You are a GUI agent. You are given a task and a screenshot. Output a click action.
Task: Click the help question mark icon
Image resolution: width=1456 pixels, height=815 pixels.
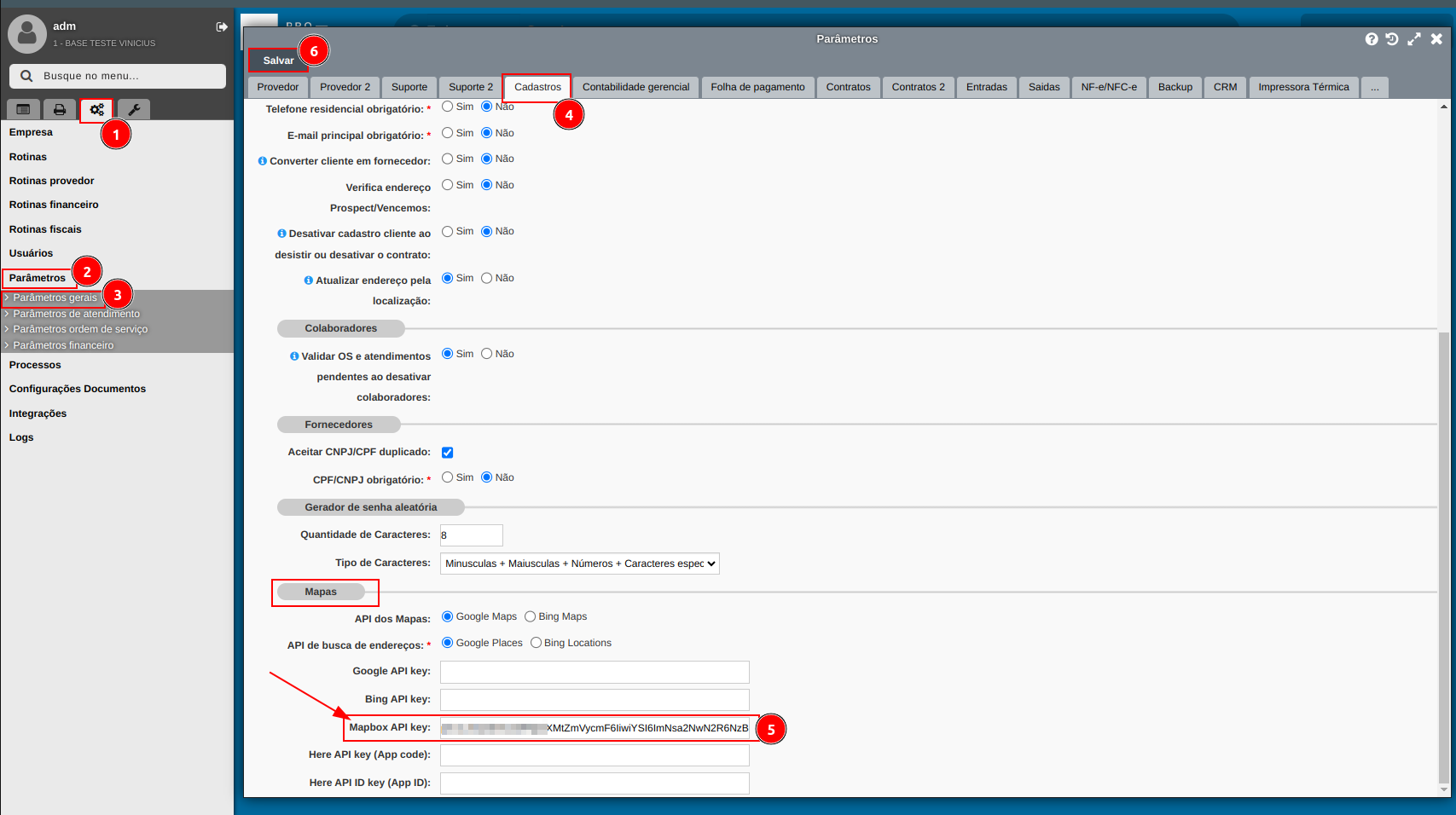pos(1372,39)
